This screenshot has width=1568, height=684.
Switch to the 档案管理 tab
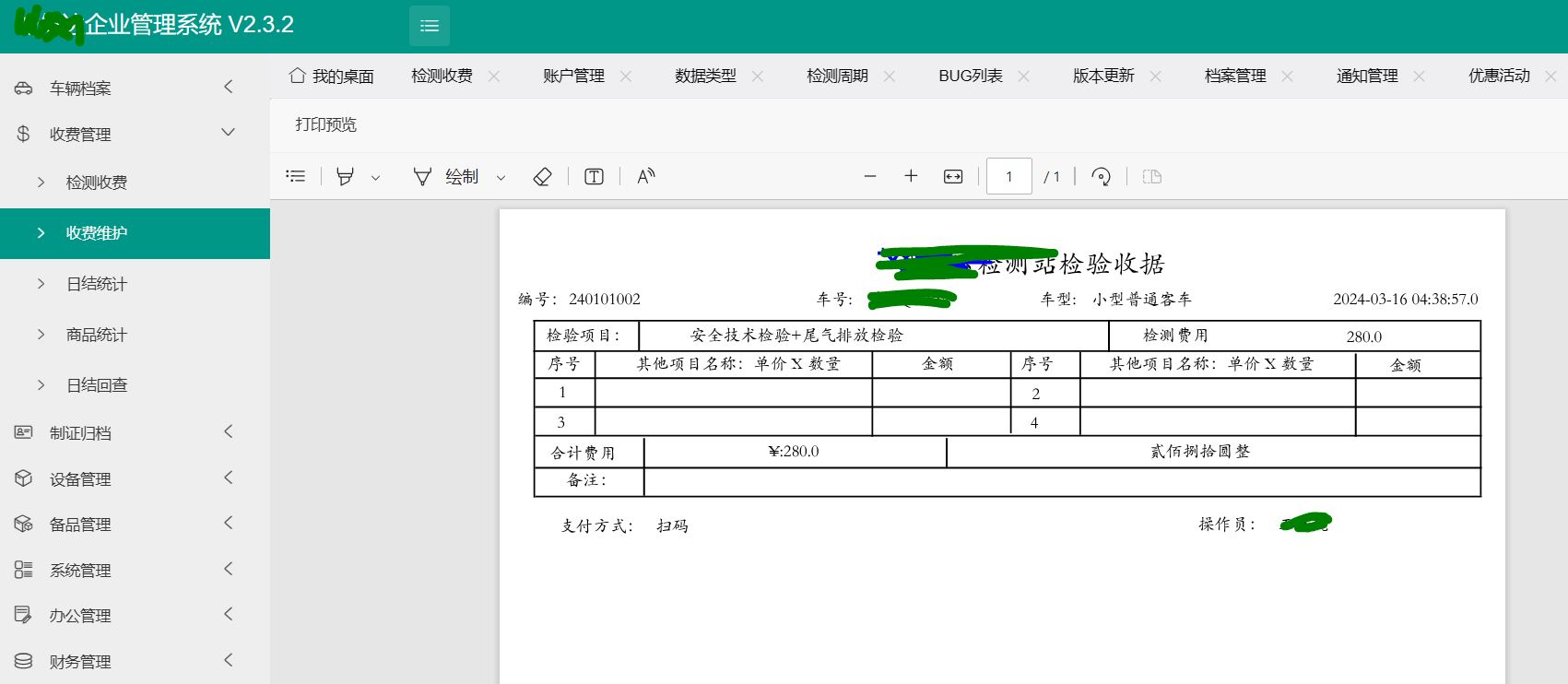[x=1235, y=76]
